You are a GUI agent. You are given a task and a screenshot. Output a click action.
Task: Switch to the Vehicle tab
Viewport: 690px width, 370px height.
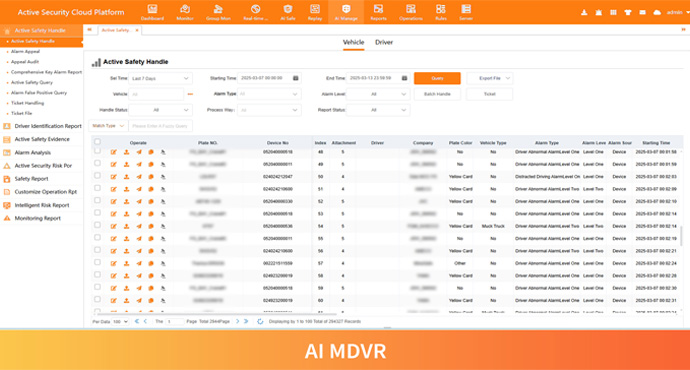353,42
